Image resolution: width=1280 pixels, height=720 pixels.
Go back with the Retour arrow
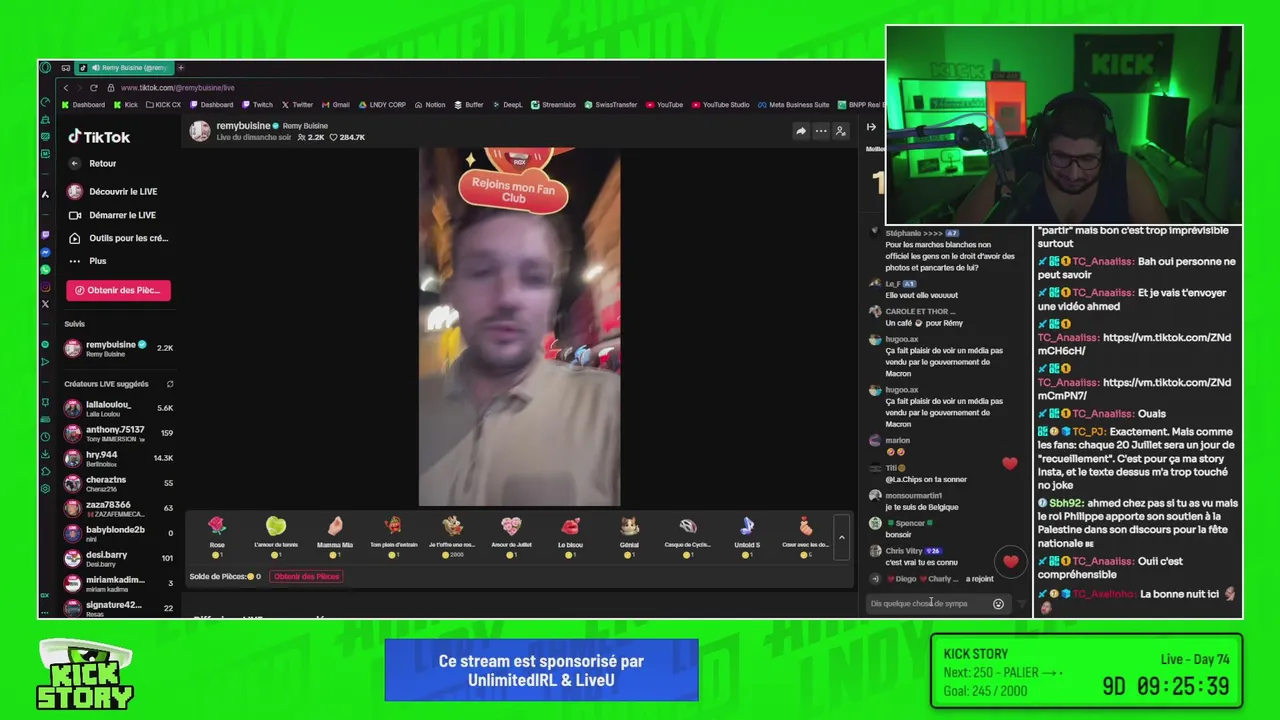74,163
